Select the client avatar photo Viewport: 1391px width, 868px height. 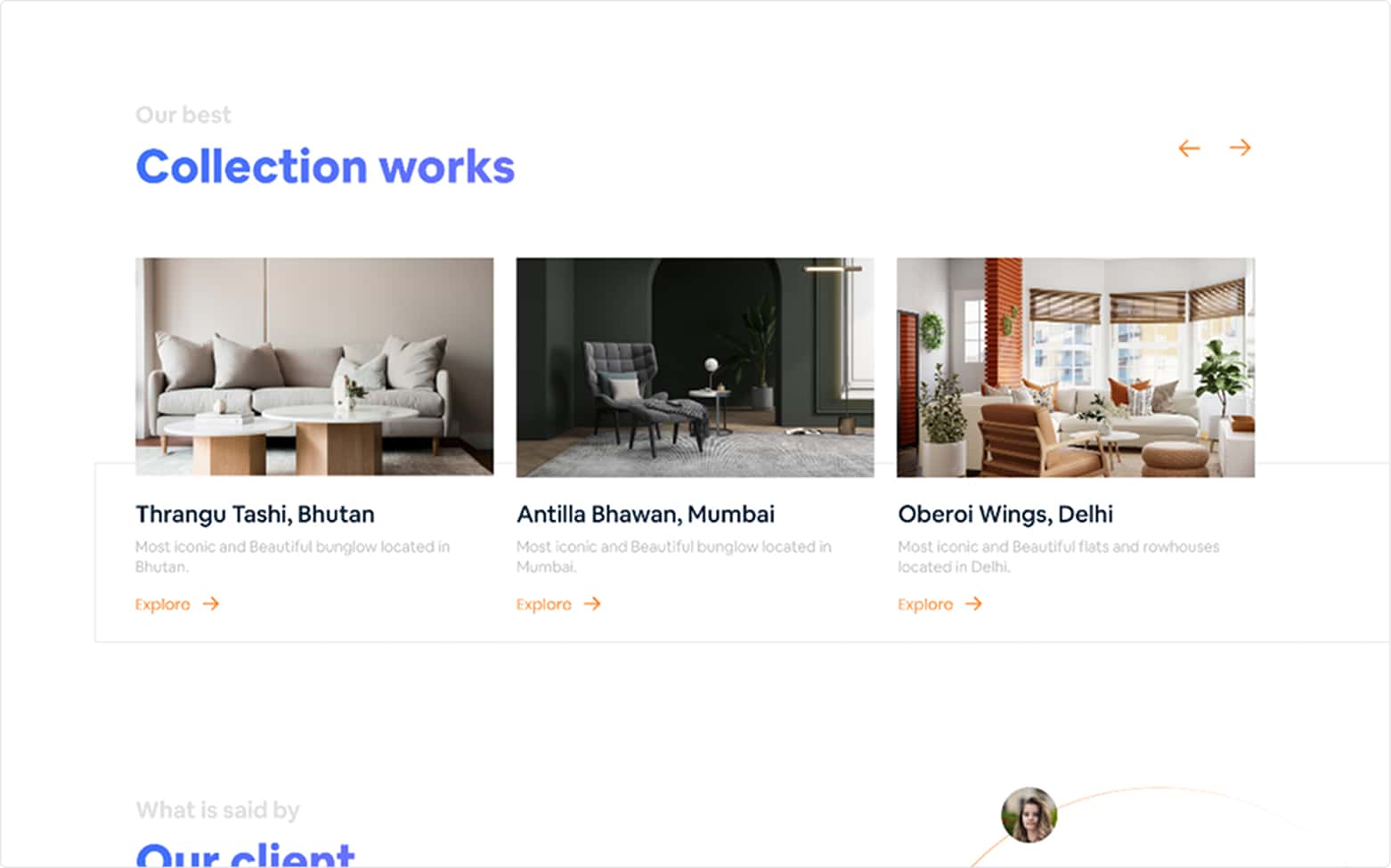tap(1029, 815)
